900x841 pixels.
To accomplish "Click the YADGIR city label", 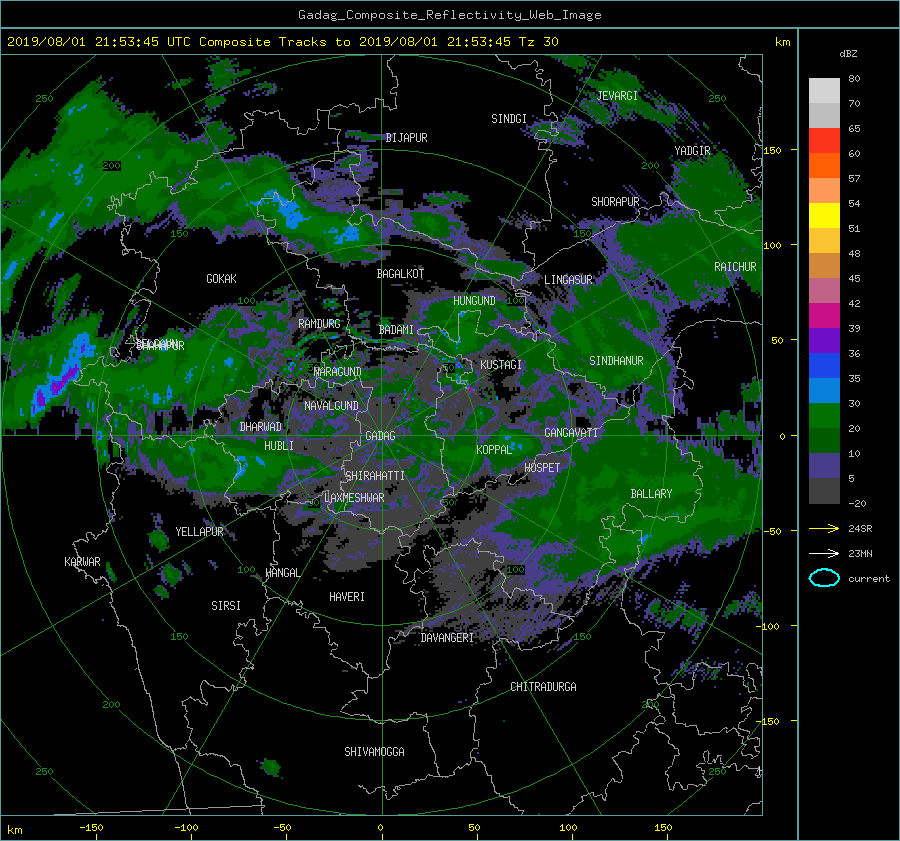I will pyautogui.click(x=692, y=151).
